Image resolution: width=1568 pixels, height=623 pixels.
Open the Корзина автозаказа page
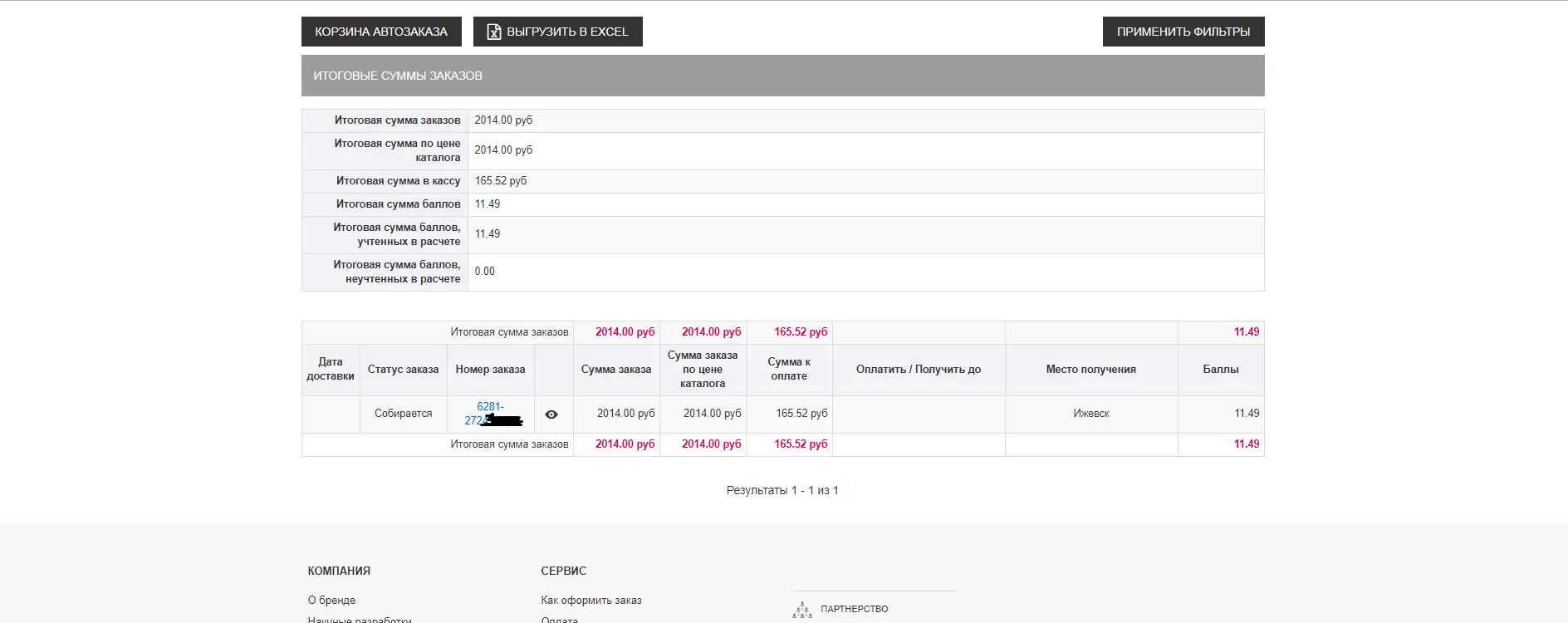point(381,32)
